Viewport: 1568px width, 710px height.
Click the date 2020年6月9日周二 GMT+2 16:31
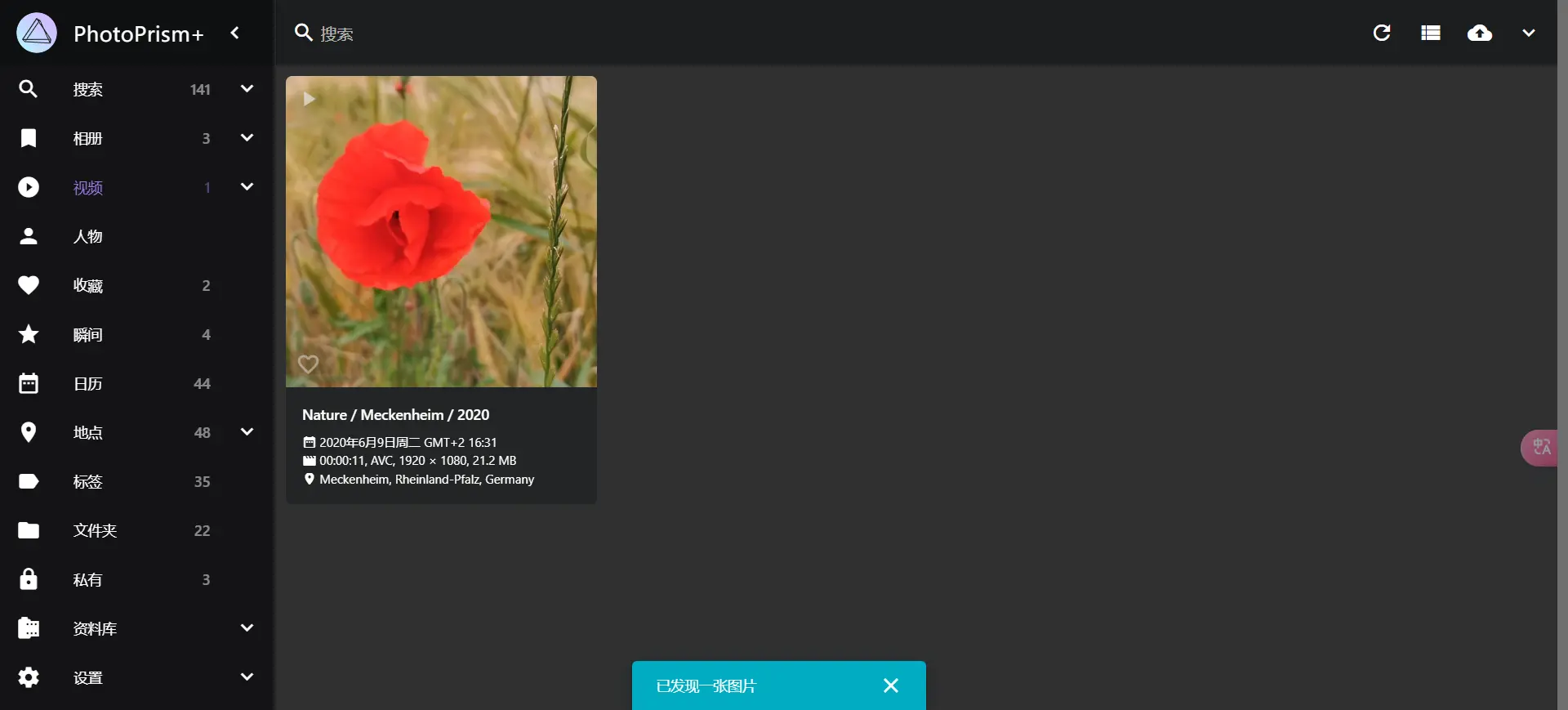click(x=408, y=442)
